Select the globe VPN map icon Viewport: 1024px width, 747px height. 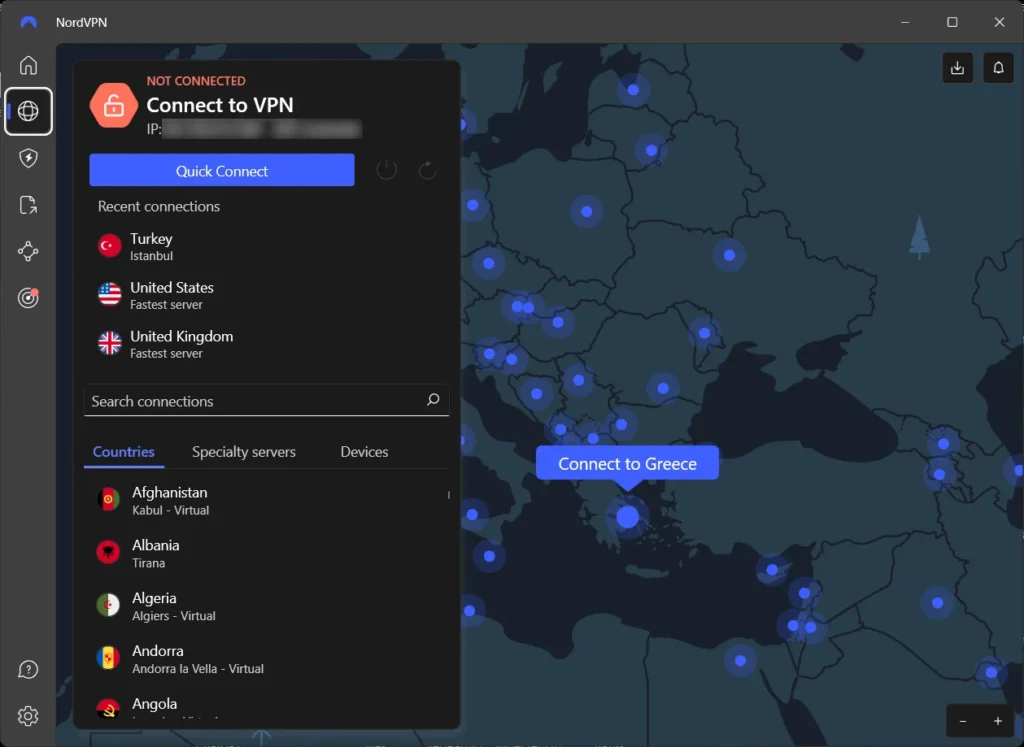28,111
